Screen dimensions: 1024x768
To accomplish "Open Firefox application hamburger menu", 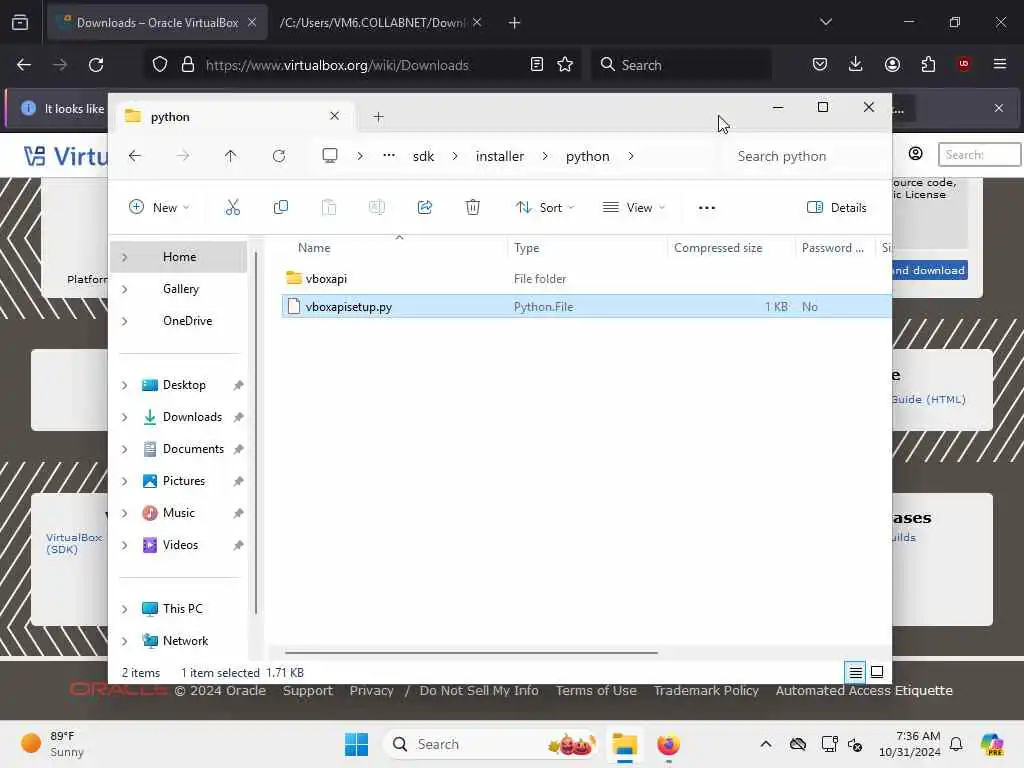I will coord(1000,64).
